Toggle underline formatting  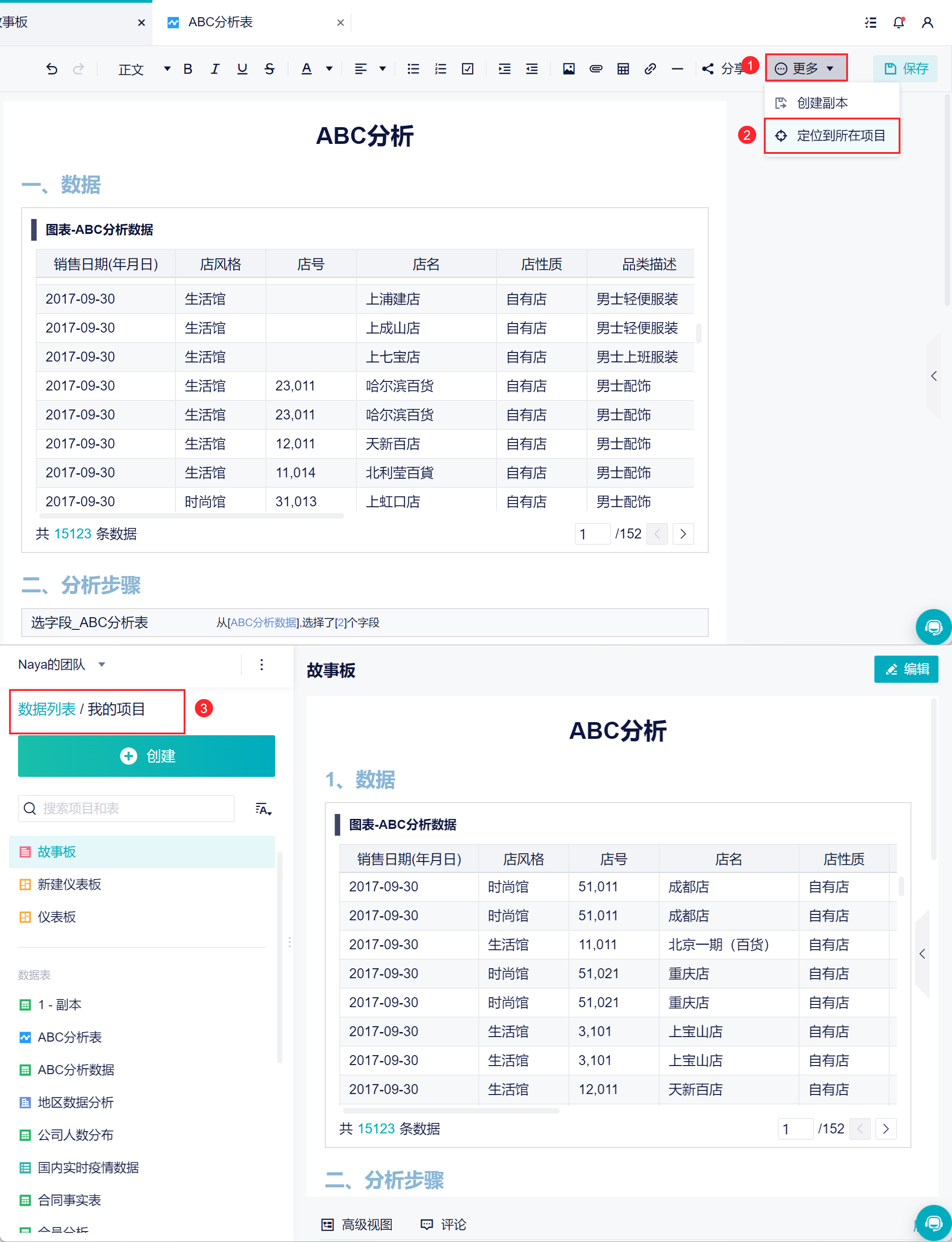[x=242, y=69]
